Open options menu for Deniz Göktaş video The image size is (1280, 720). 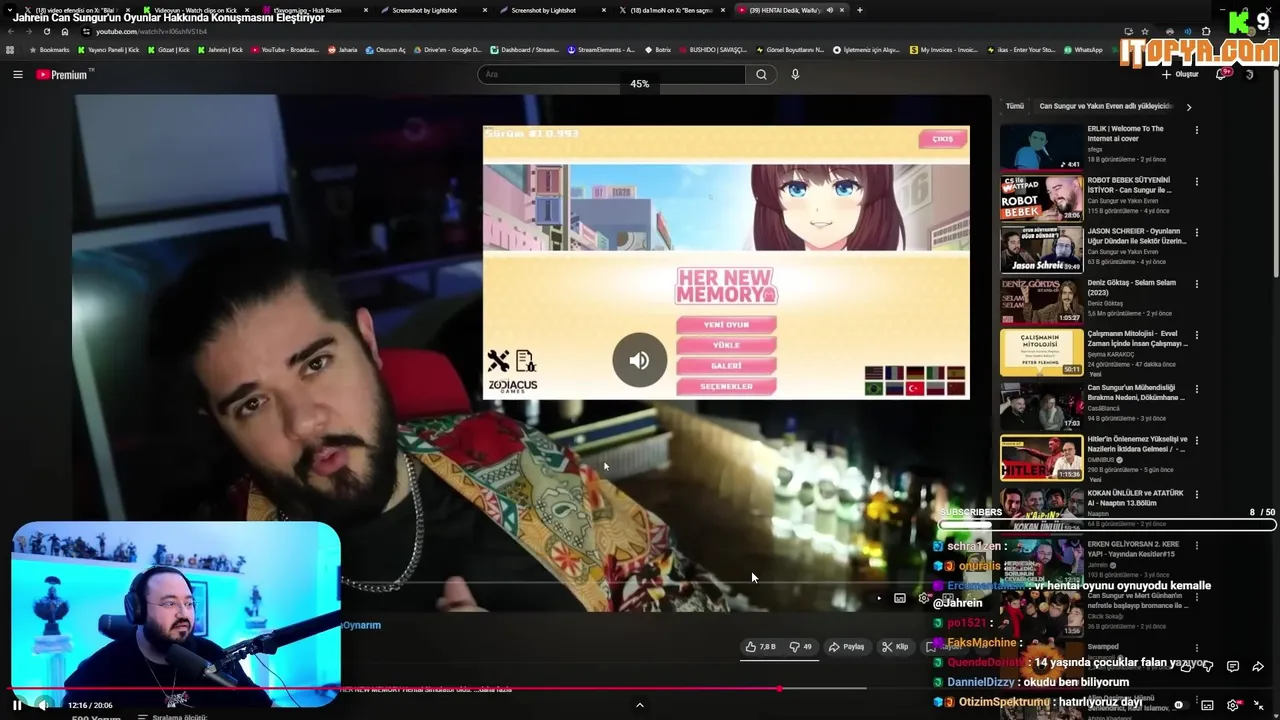pos(1196,284)
